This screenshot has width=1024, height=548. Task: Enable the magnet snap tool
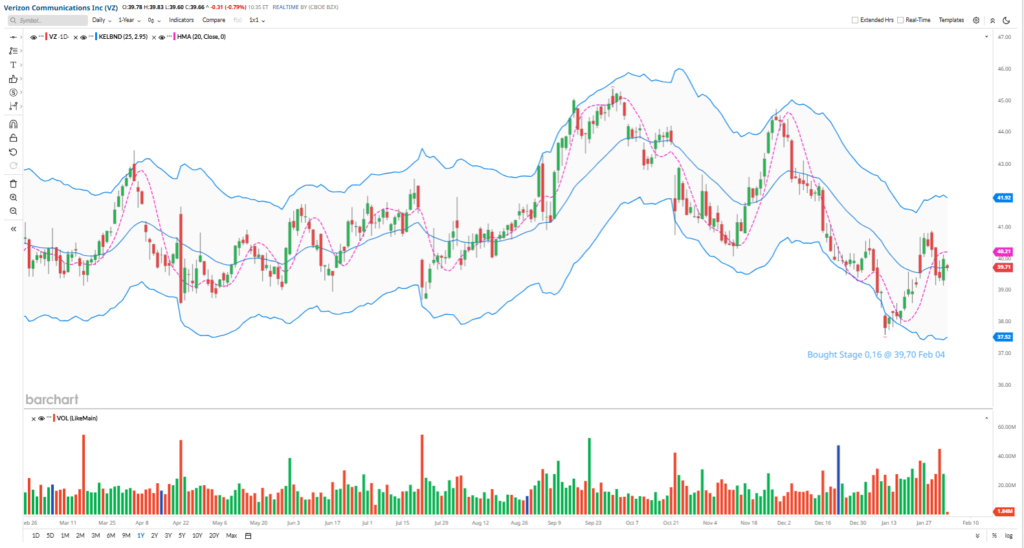point(13,124)
